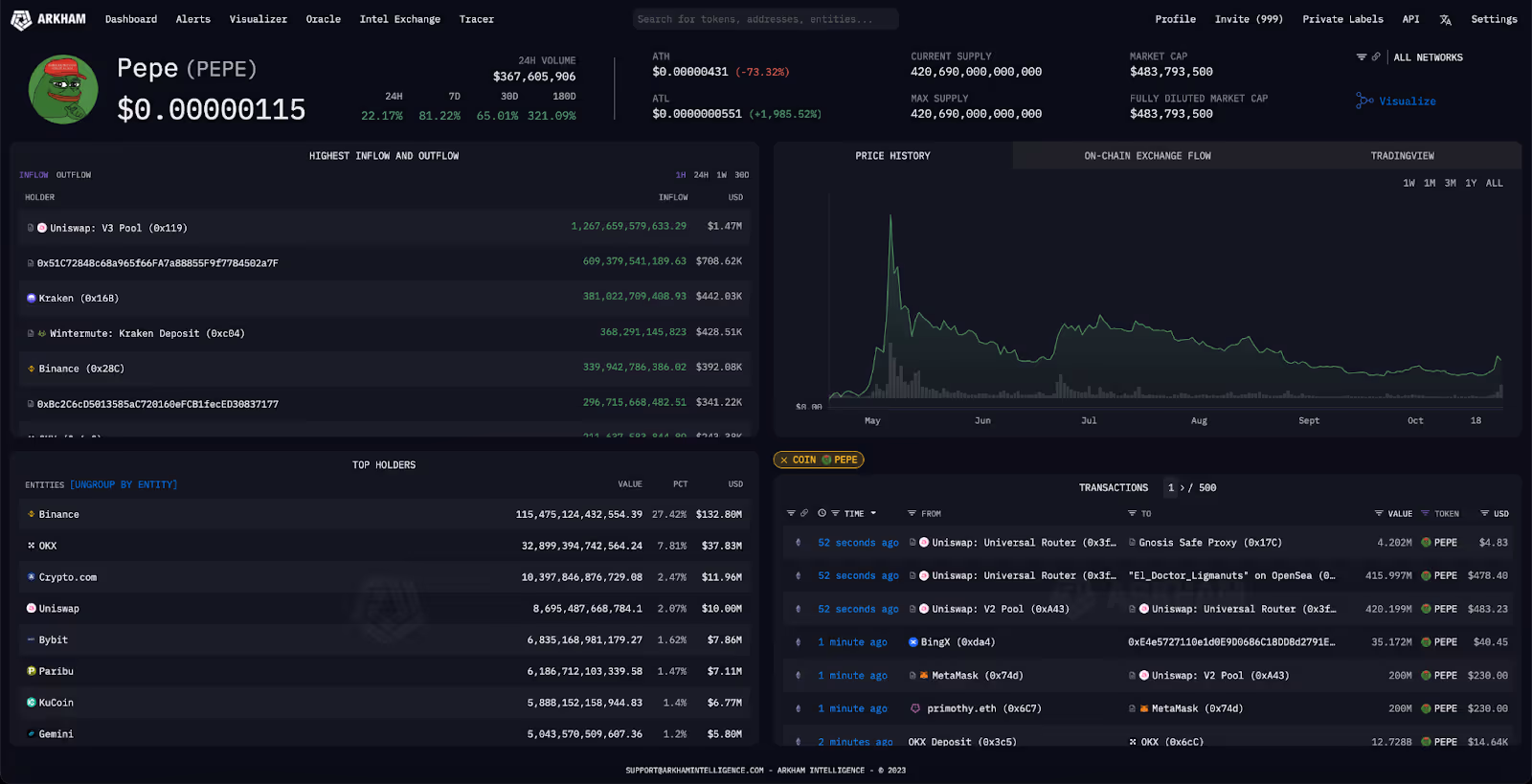
Task: Open the ALL NETWORKS selector
Action: click(1428, 57)
